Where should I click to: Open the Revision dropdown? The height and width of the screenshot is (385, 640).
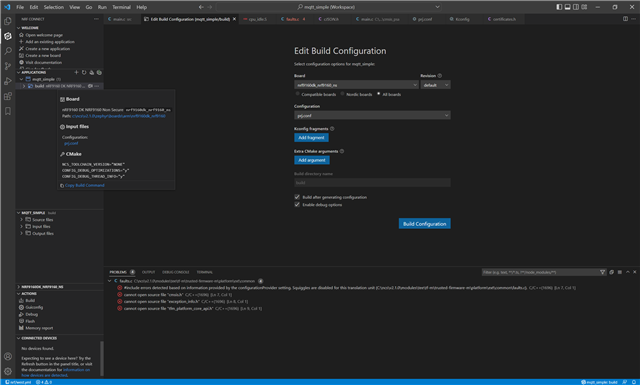[436, 85]
